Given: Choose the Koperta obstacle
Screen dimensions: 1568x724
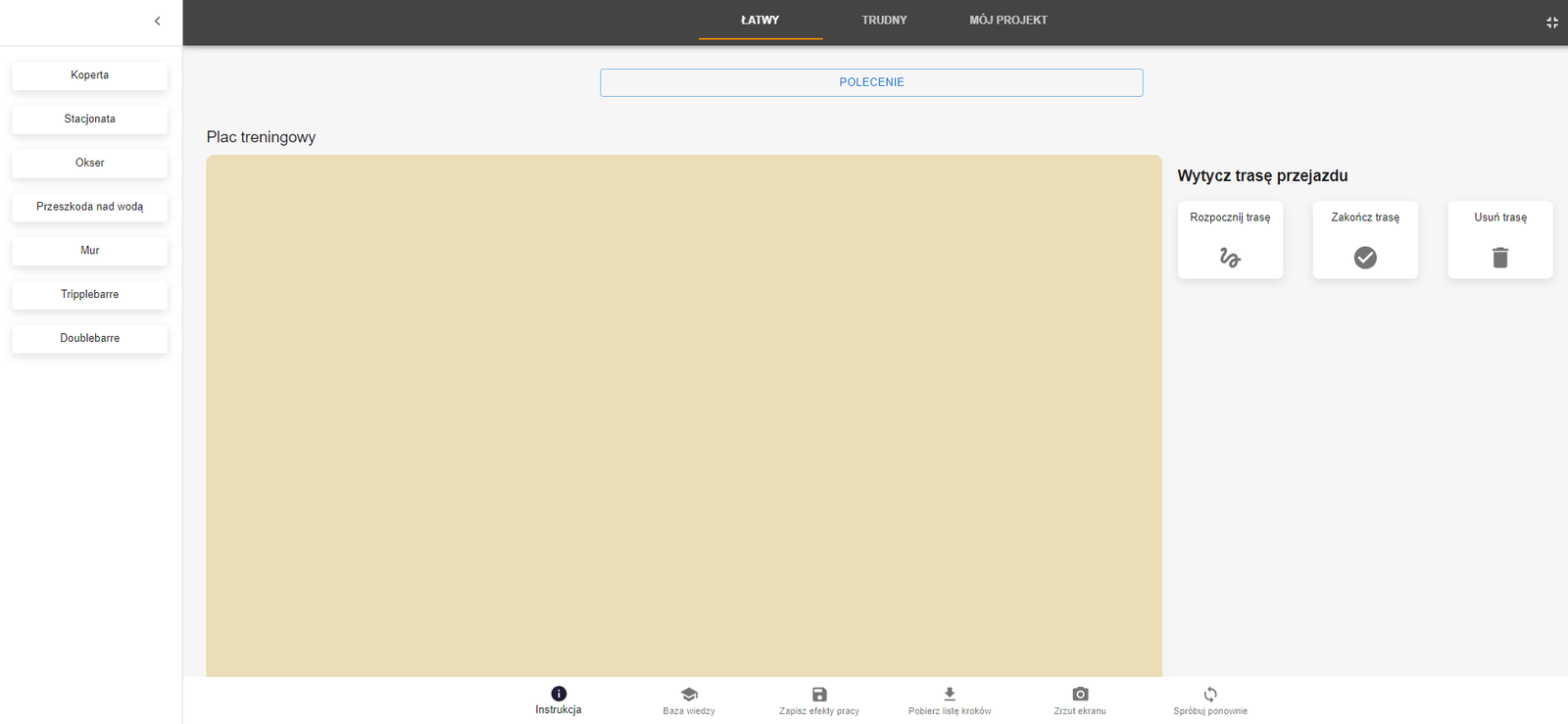Looking at the screenshot, I should [x=90, y=75].
